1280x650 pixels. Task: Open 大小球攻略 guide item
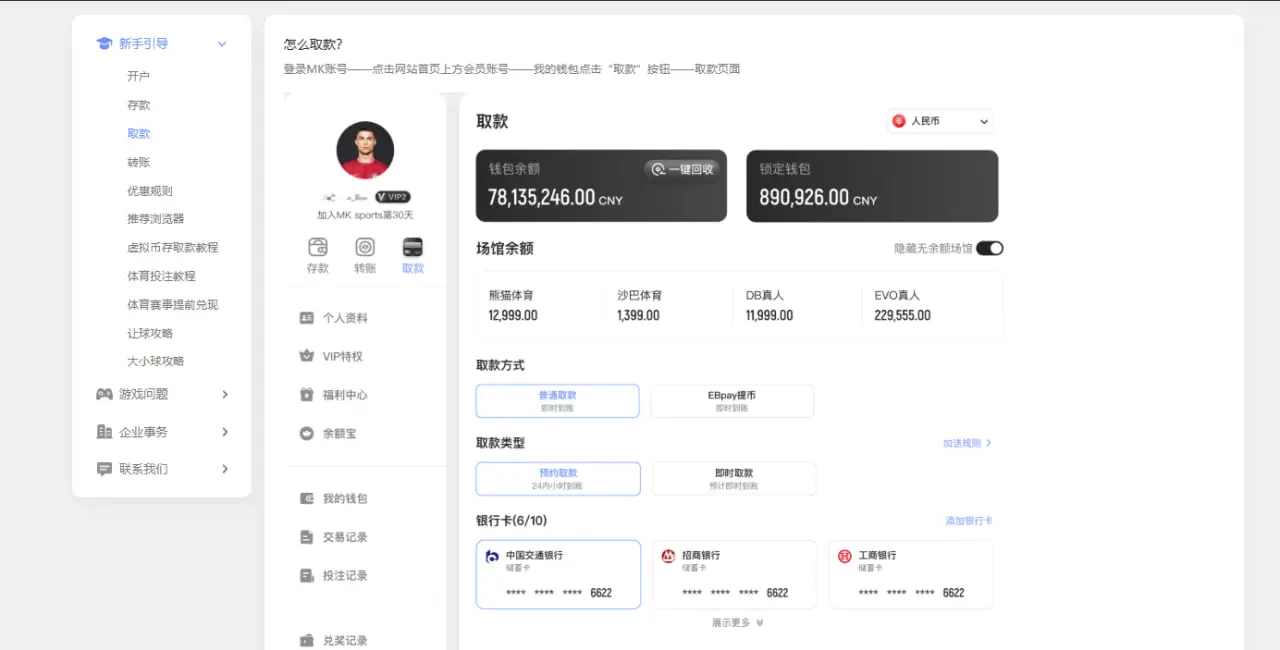[x=156, y=361]
